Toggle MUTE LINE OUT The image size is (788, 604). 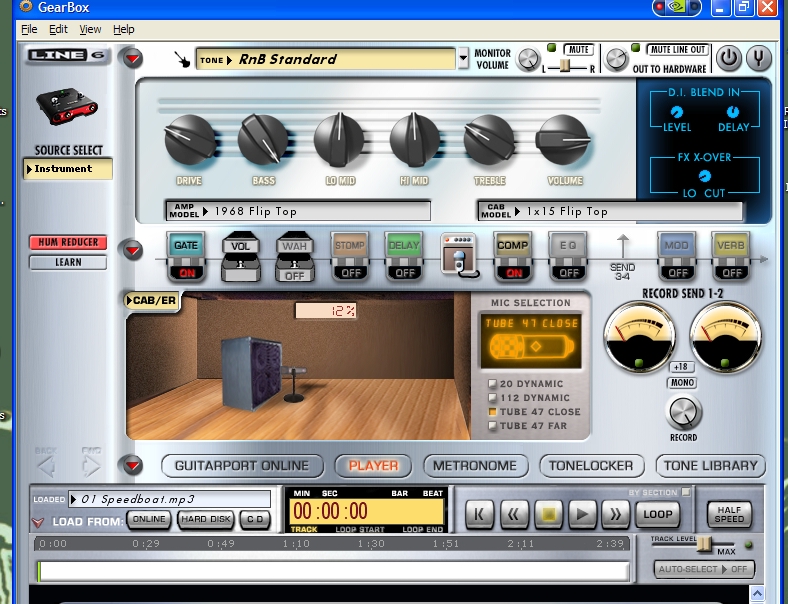click(677, 49)
